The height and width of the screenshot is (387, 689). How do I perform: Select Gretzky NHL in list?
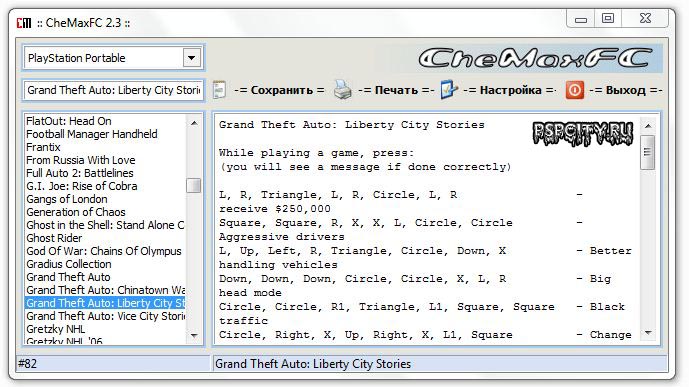[55, 329]
